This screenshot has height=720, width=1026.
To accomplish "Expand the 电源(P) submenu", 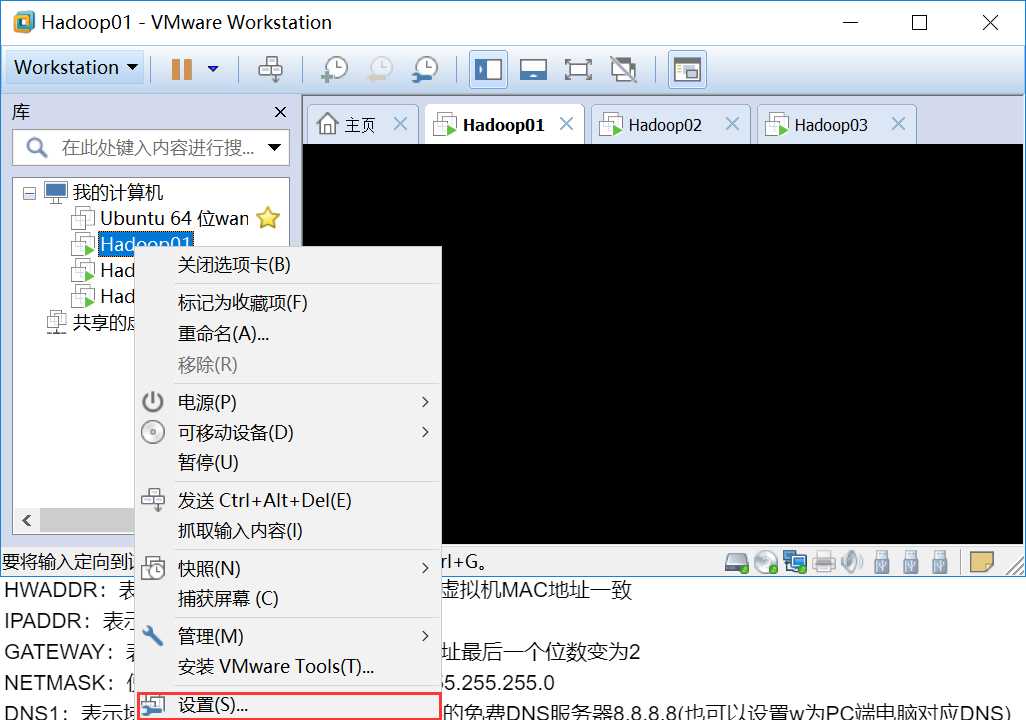I will [288, 402].
